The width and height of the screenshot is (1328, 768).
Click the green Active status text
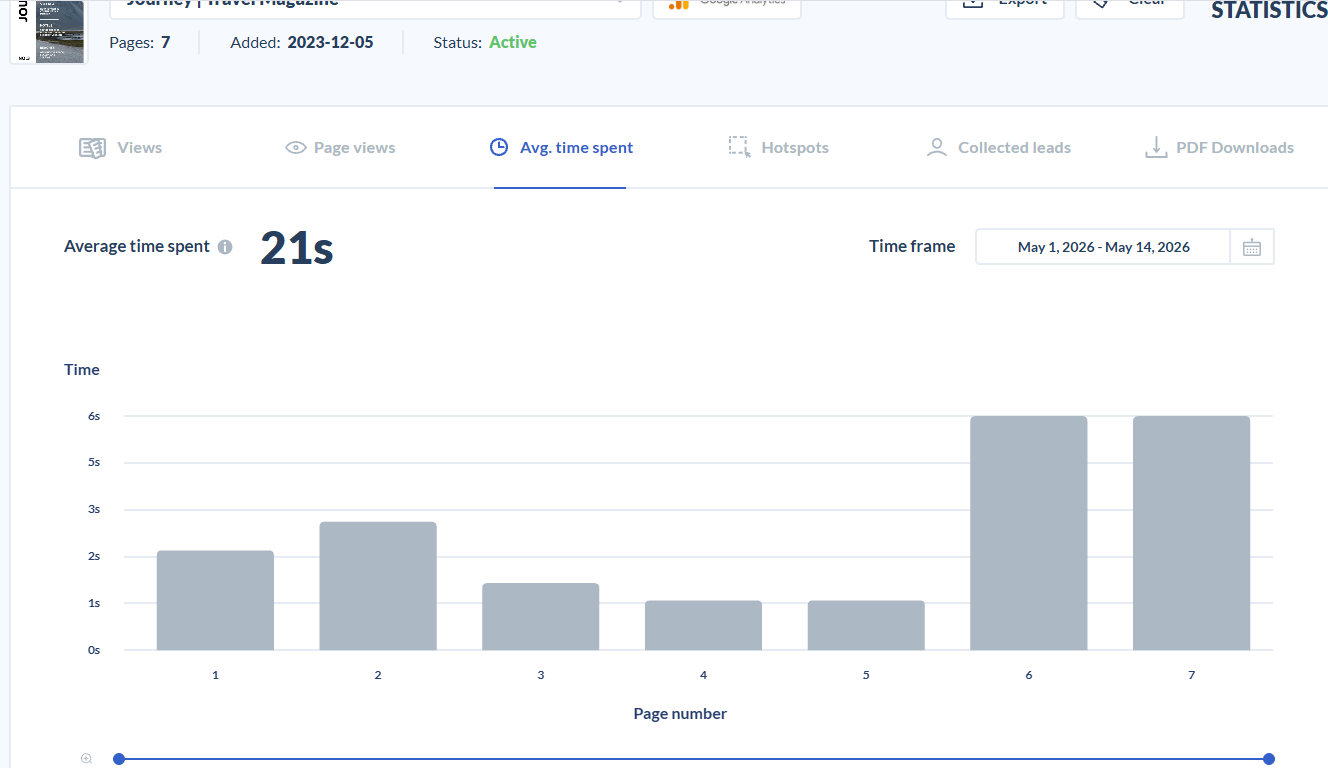tap(513, 42)
